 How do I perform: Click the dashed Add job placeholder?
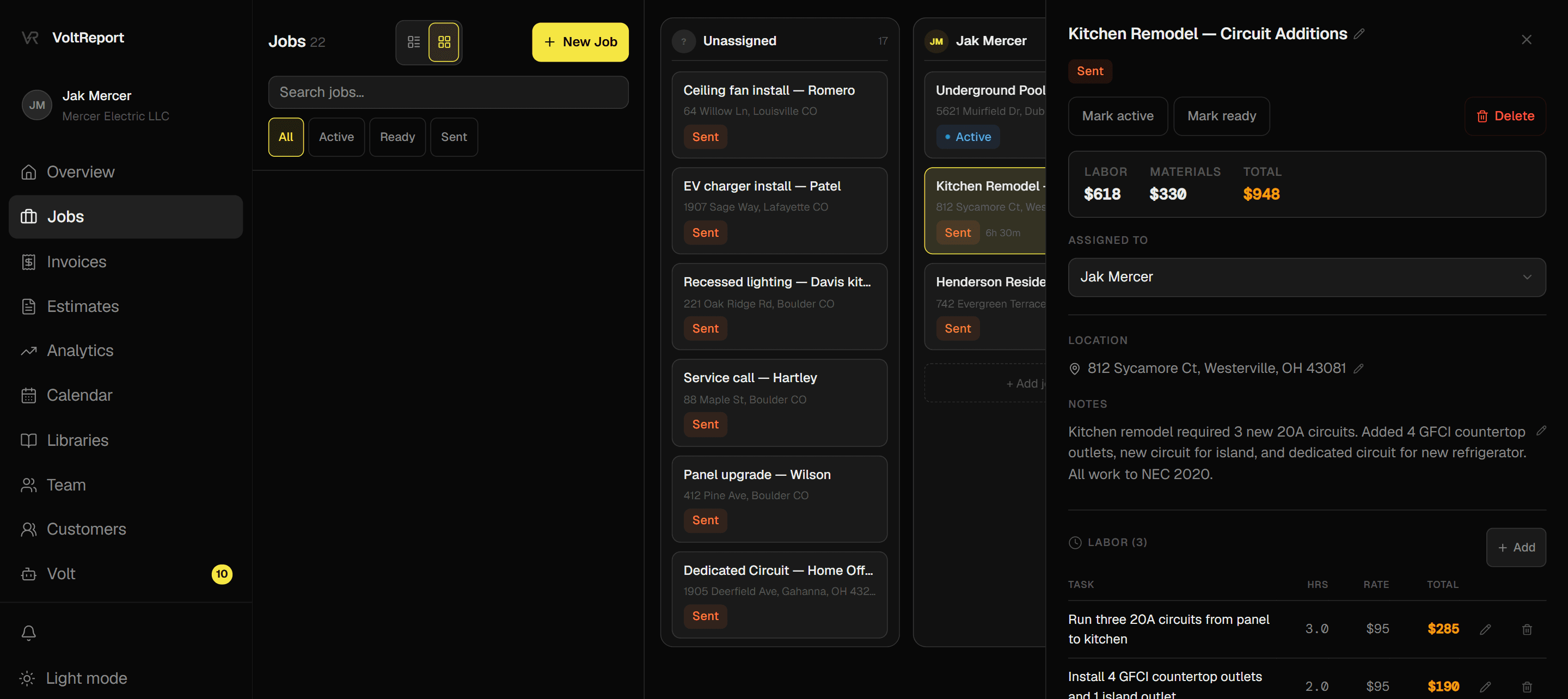pyautogui.click(x=985, y=383)
